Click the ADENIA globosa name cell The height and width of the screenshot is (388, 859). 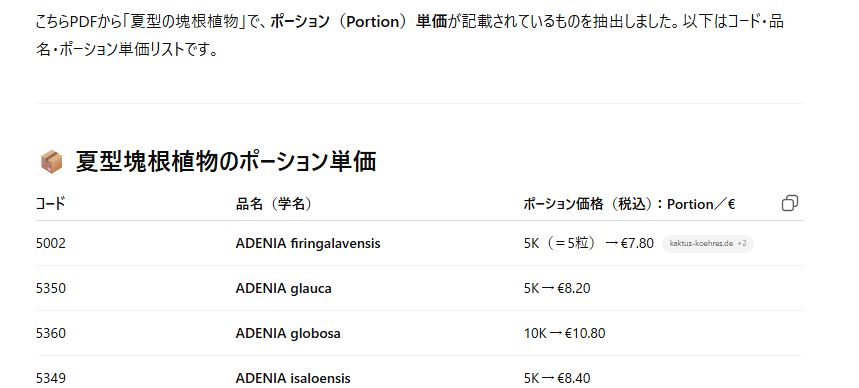pyautogui.click(x=288, y=333)
